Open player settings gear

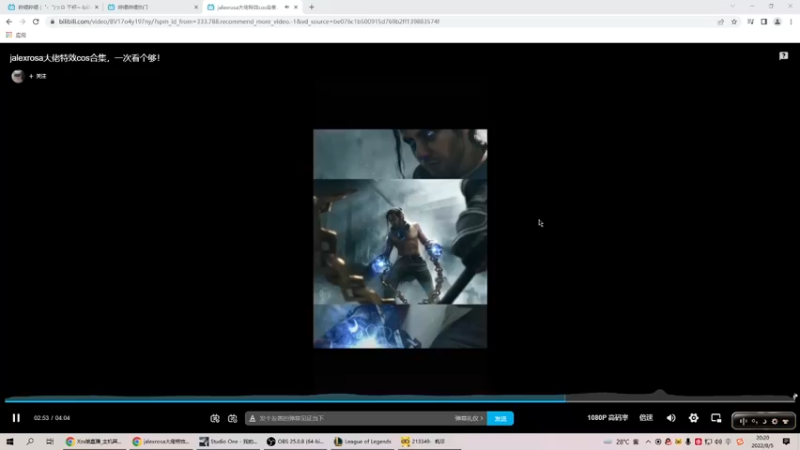[693, 418]
